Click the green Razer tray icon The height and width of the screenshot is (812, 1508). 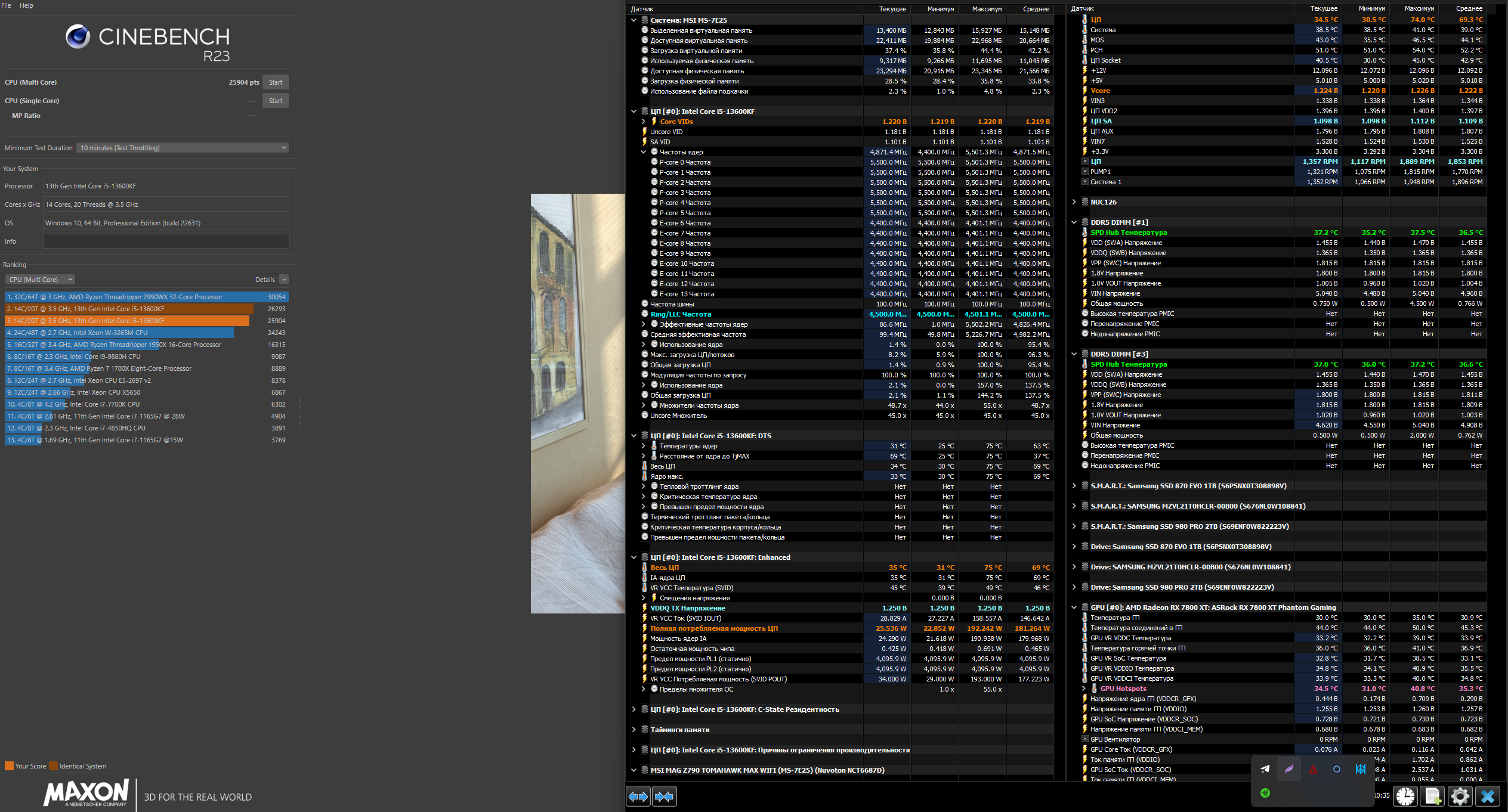click(1265, 793)
